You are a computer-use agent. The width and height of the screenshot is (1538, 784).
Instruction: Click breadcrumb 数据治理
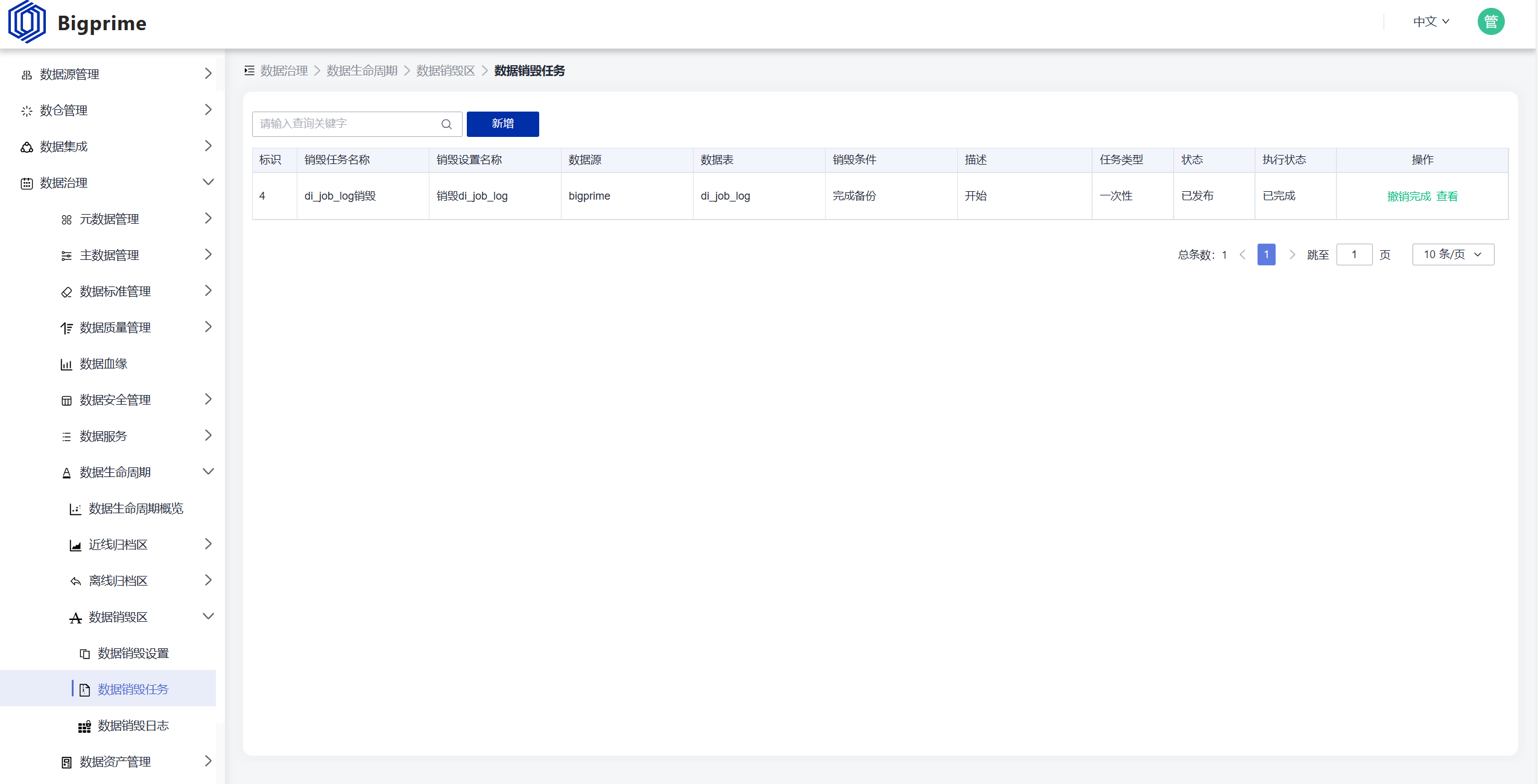(284, 71)
